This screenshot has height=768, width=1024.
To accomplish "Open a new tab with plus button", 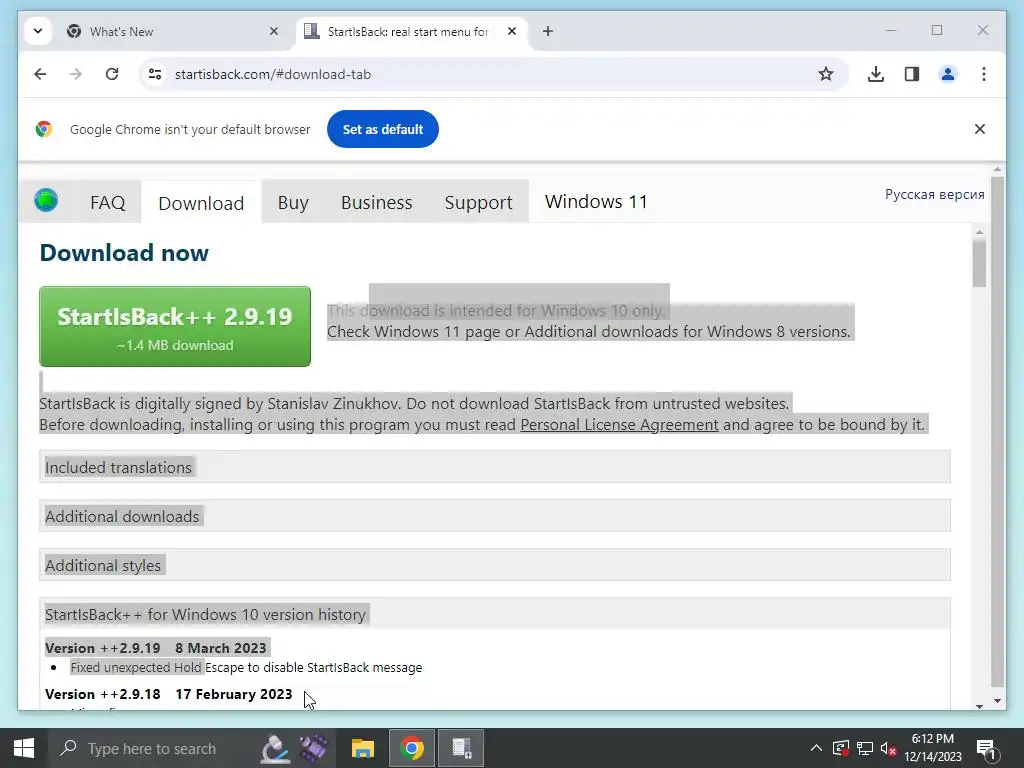I will tap(547, 31).
